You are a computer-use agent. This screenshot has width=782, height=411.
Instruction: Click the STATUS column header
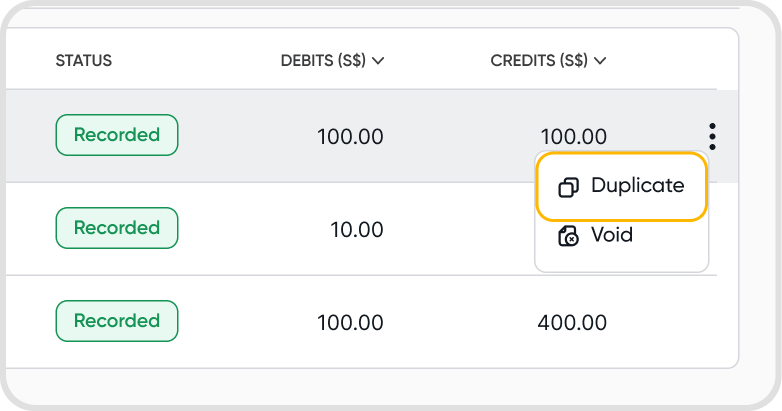point(84,61)
